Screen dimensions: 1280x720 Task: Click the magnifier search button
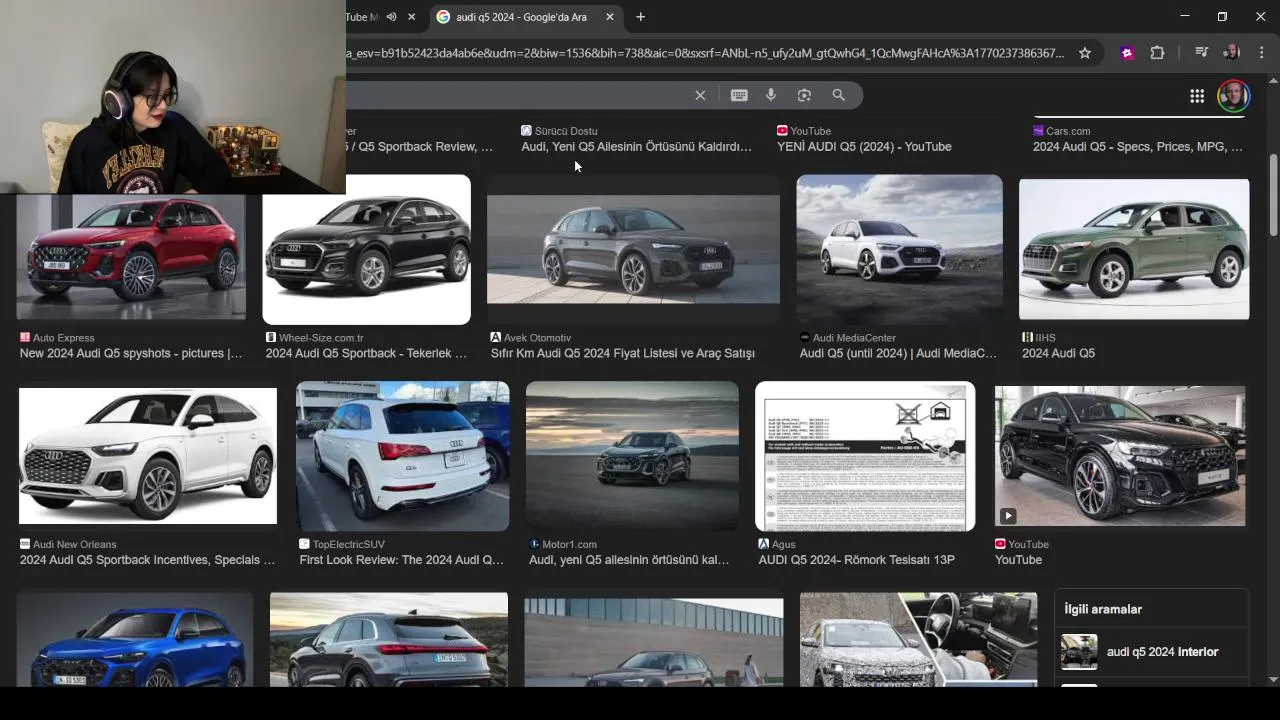point(839,95)
